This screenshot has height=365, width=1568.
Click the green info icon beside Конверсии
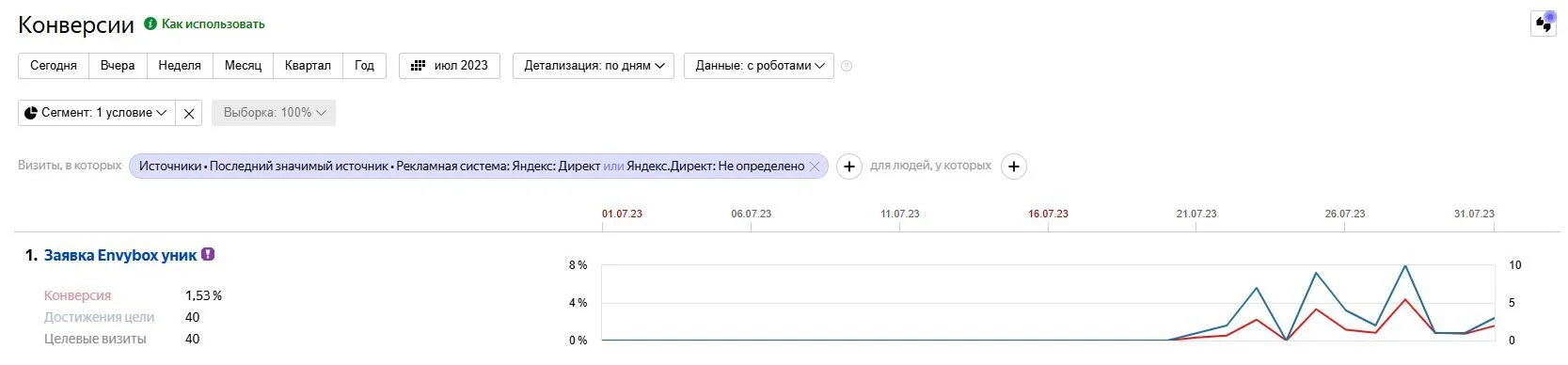coord(150,24)
